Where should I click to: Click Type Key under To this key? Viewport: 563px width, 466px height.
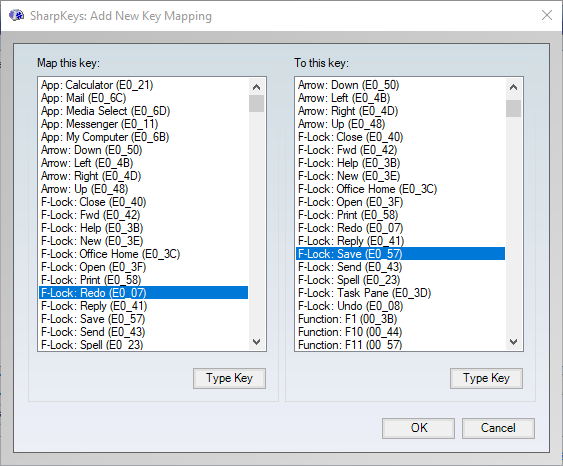pyautogui.click(x=486, y=378)
